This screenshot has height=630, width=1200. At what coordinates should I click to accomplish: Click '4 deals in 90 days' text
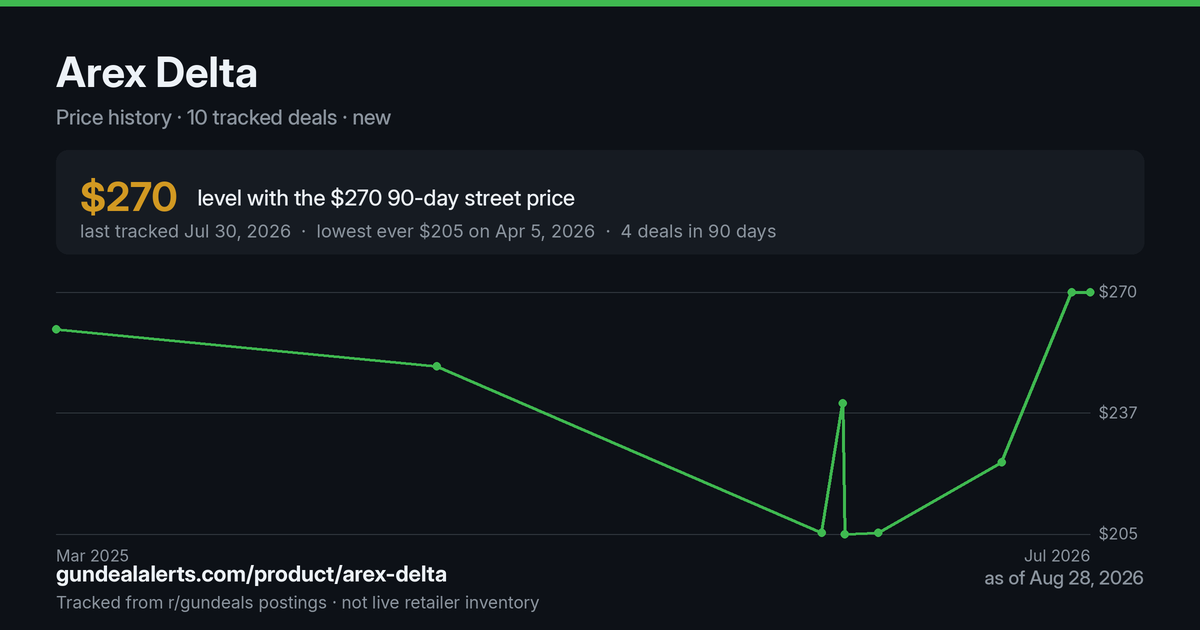[698, 231]
